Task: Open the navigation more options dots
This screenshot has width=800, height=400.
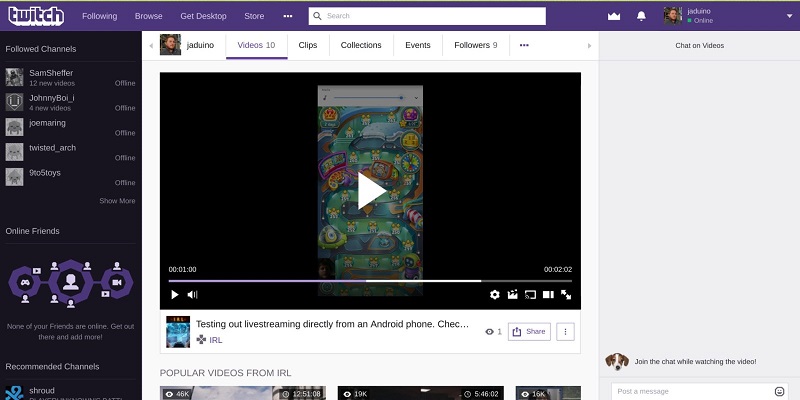Action: tap(288, 16)
